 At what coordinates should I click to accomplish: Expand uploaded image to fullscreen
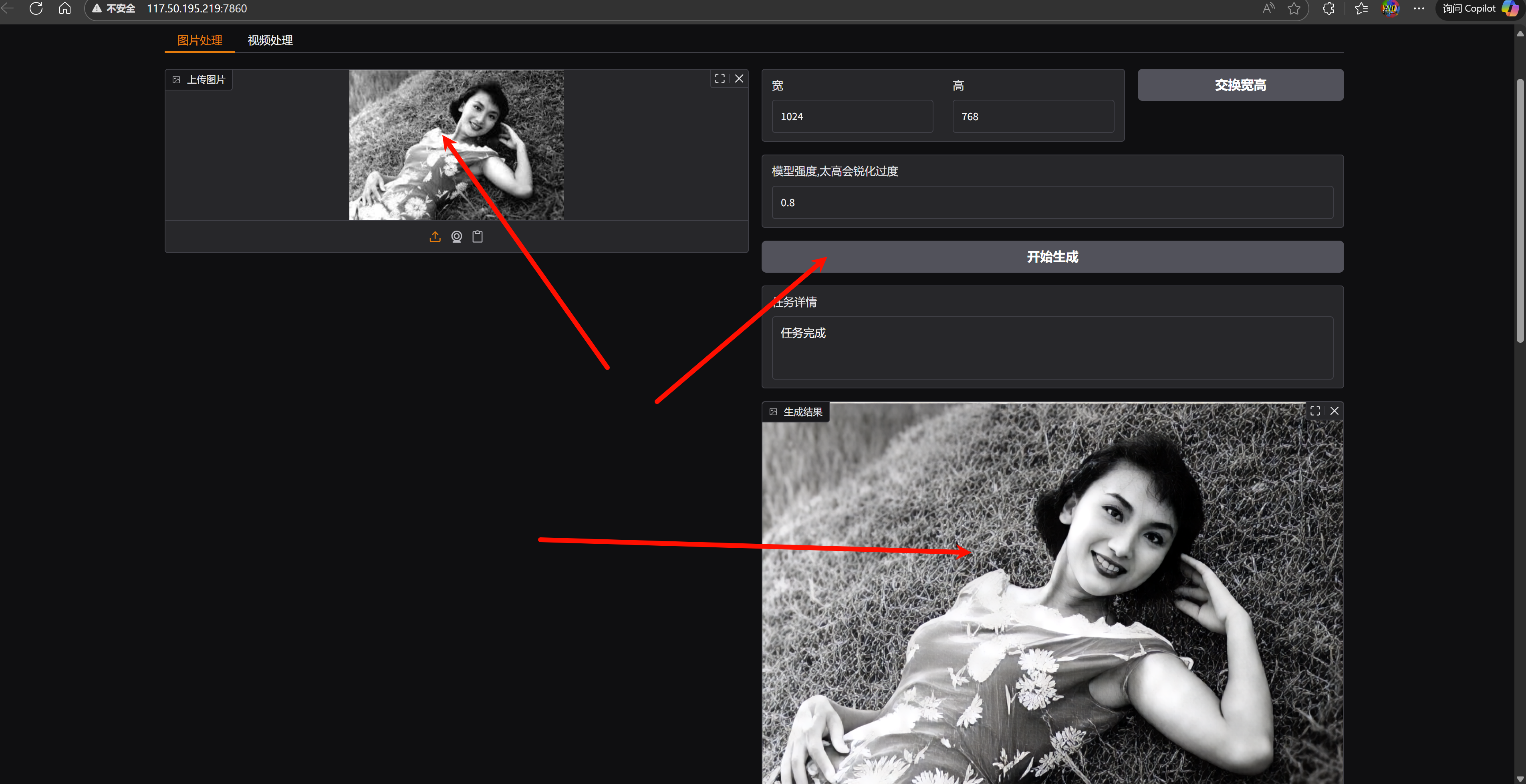point(720,79)
